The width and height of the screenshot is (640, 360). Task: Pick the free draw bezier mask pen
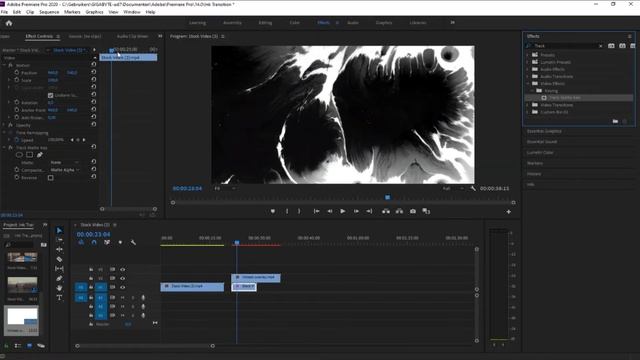click(x=40, y=155)
